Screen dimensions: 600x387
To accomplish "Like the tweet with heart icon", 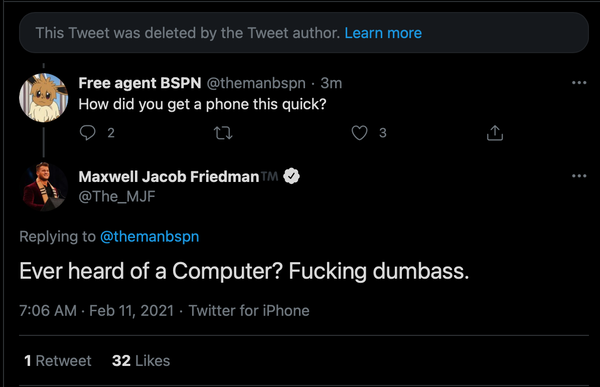I will tap(359, 133).
